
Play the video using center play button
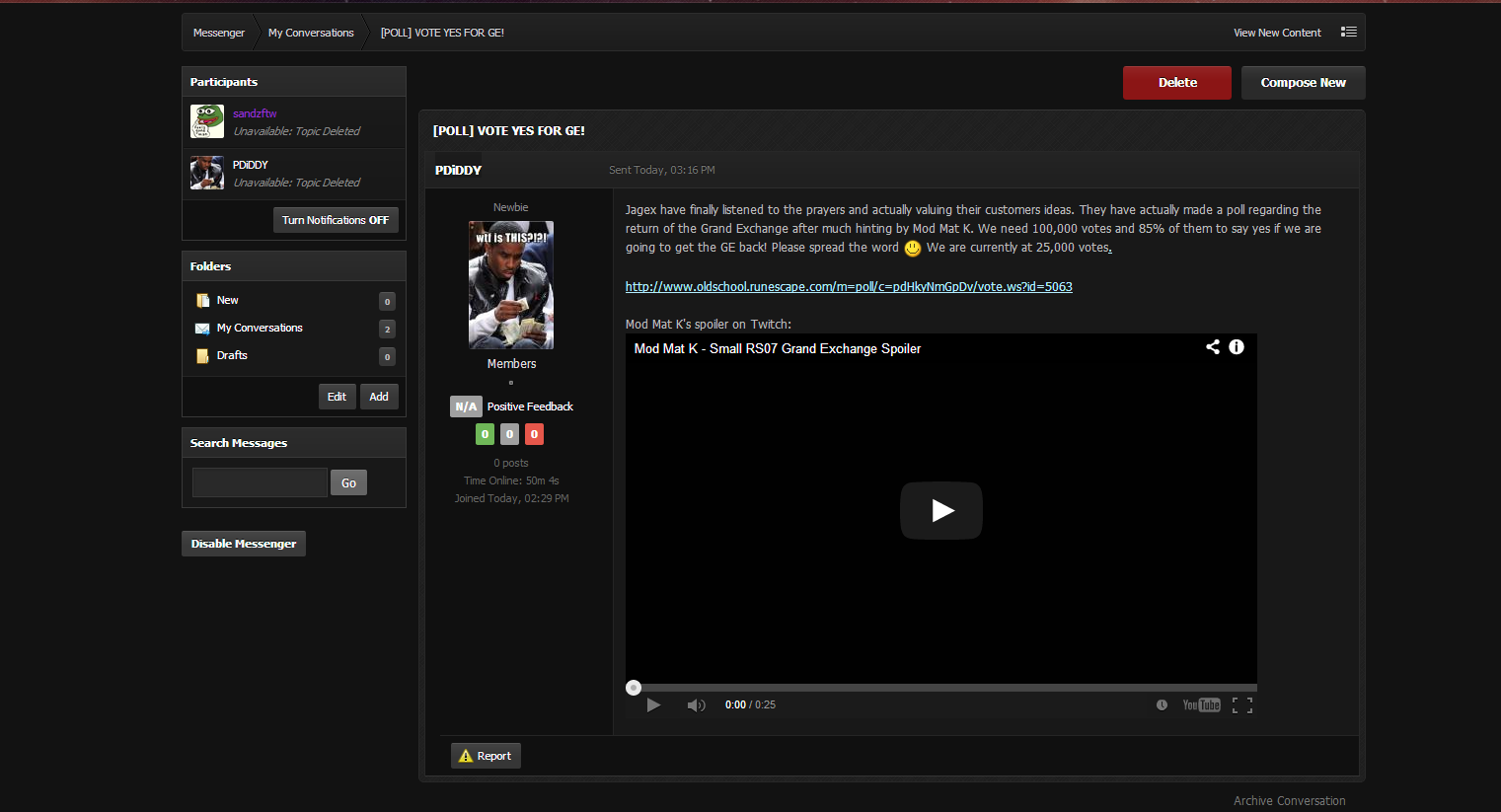[x=941, y=510]
